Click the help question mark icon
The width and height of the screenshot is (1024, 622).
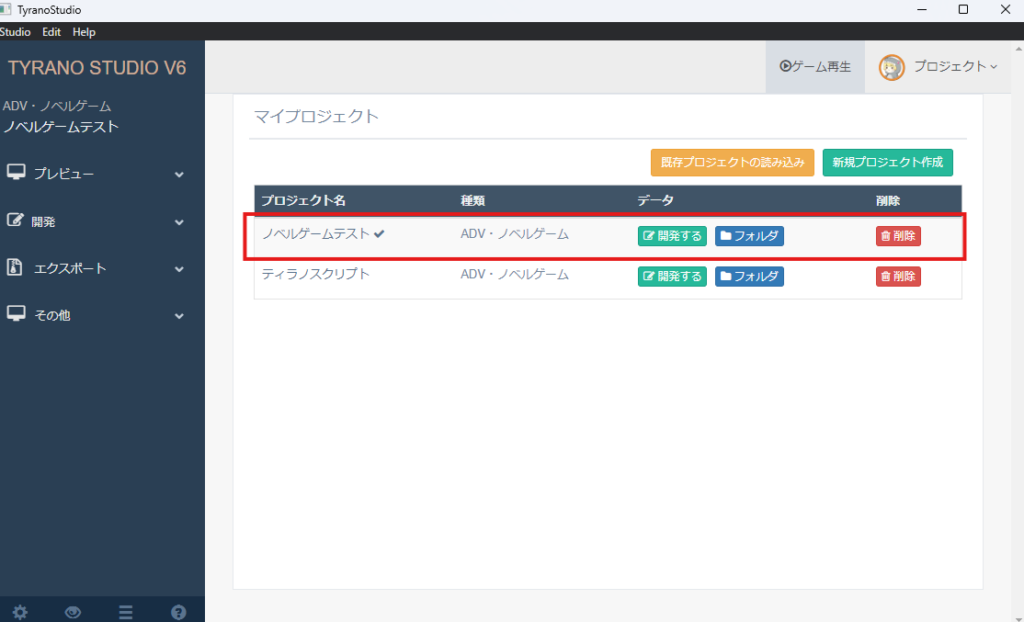(x=178, y=612)
